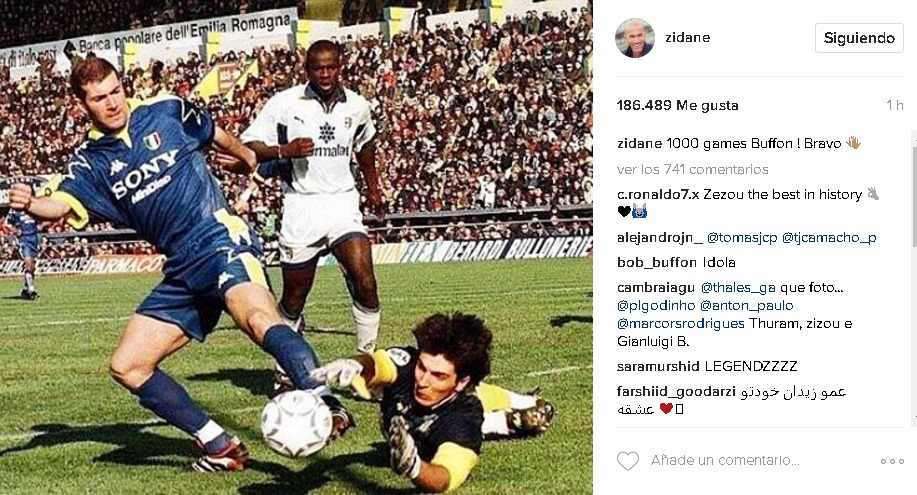The image size is (917, 495).
Task: Click the 186.489 Me gusta count
Action: click(x=677, y=105)
